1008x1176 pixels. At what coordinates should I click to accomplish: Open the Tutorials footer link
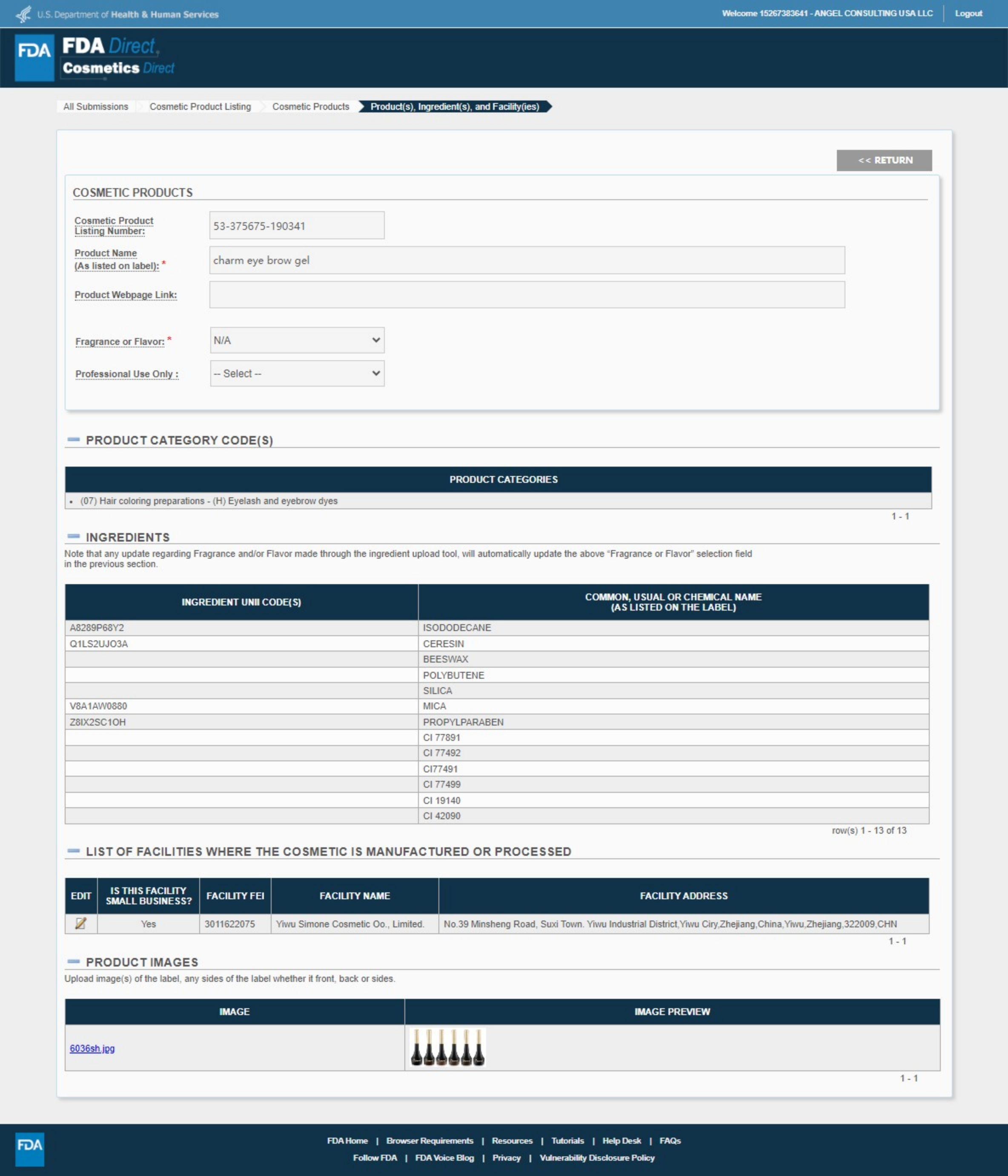[567, 1141]
